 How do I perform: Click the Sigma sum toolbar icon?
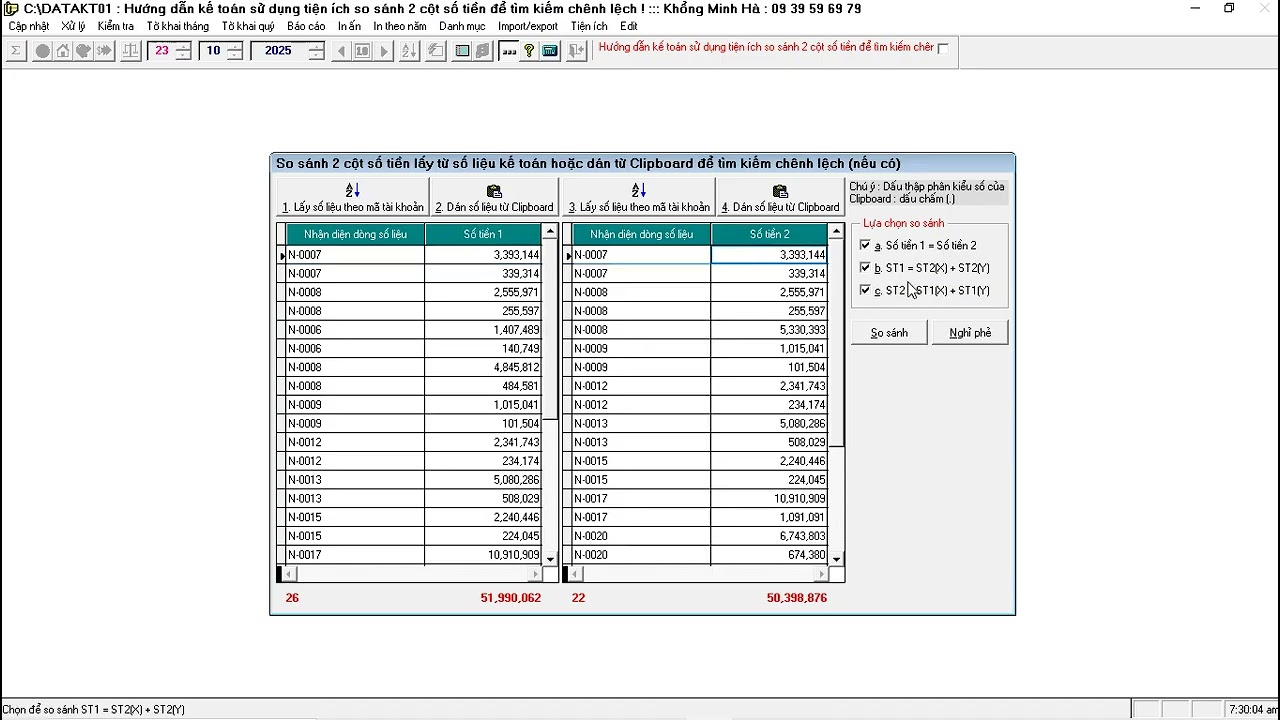point(16,51)
